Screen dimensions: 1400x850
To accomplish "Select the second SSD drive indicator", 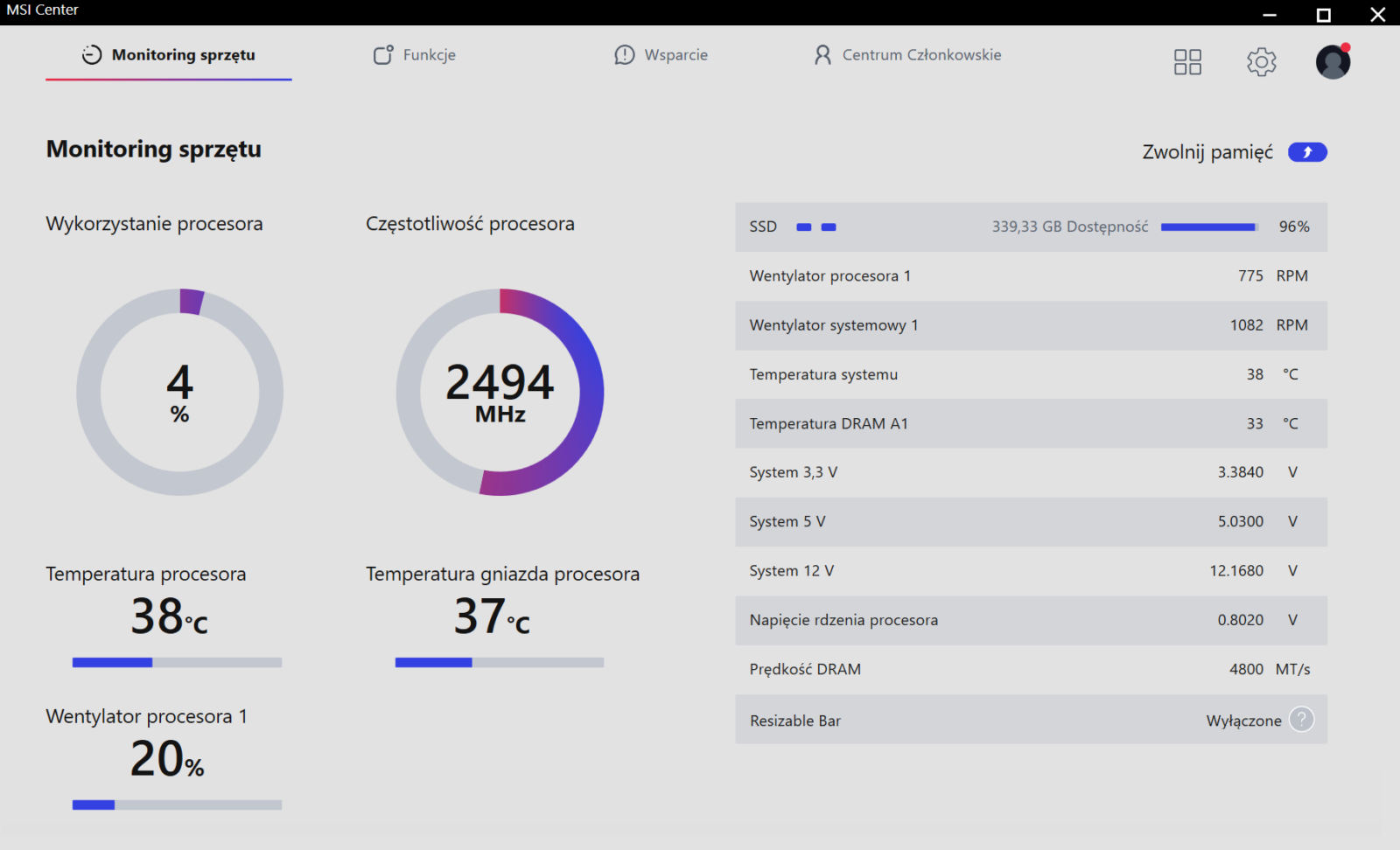I will 829,227.
